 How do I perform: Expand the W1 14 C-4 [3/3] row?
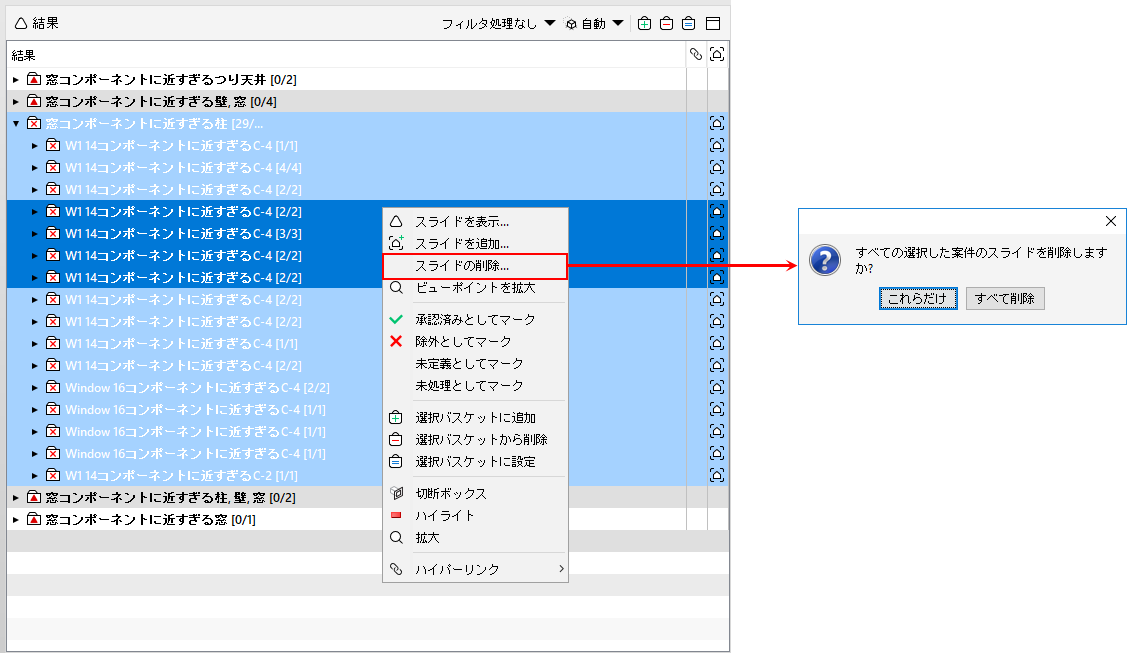(35, 233)
